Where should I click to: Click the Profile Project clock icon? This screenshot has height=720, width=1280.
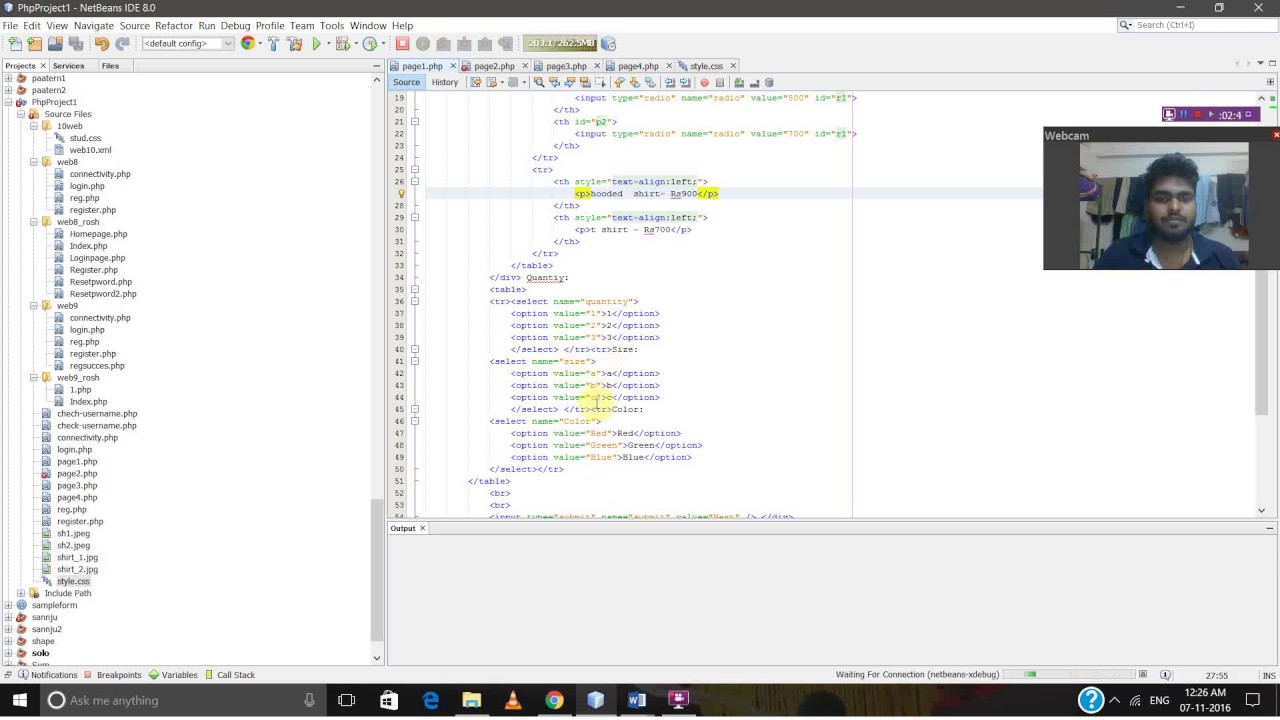click(369, 44)
